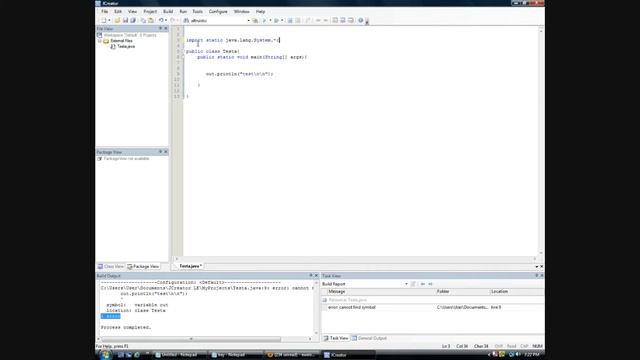Open the Undo history dropdown arrow
Viewport: 640px width, 360px height.
166,20
